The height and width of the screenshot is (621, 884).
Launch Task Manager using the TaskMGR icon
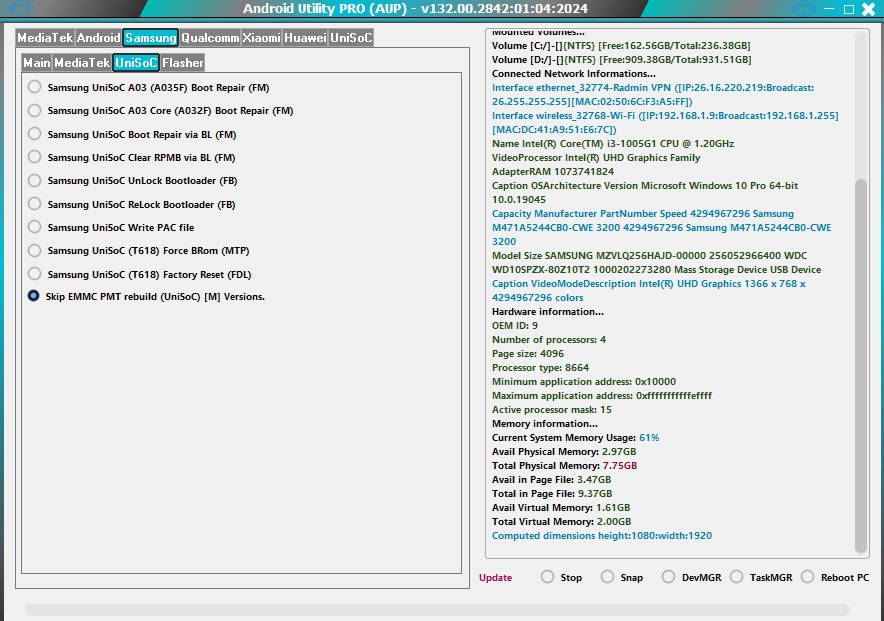(x=737, y=577)
